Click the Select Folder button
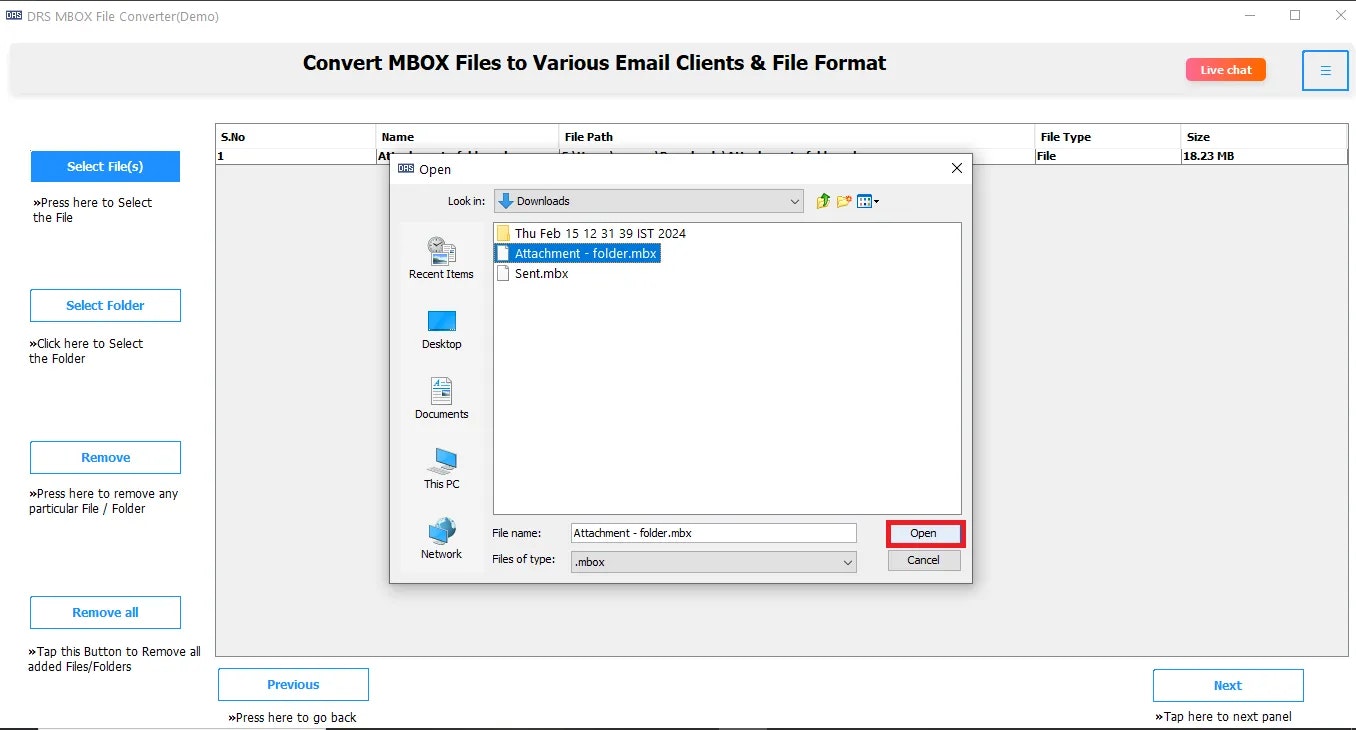1356x730 pixels. pos(105,305)
